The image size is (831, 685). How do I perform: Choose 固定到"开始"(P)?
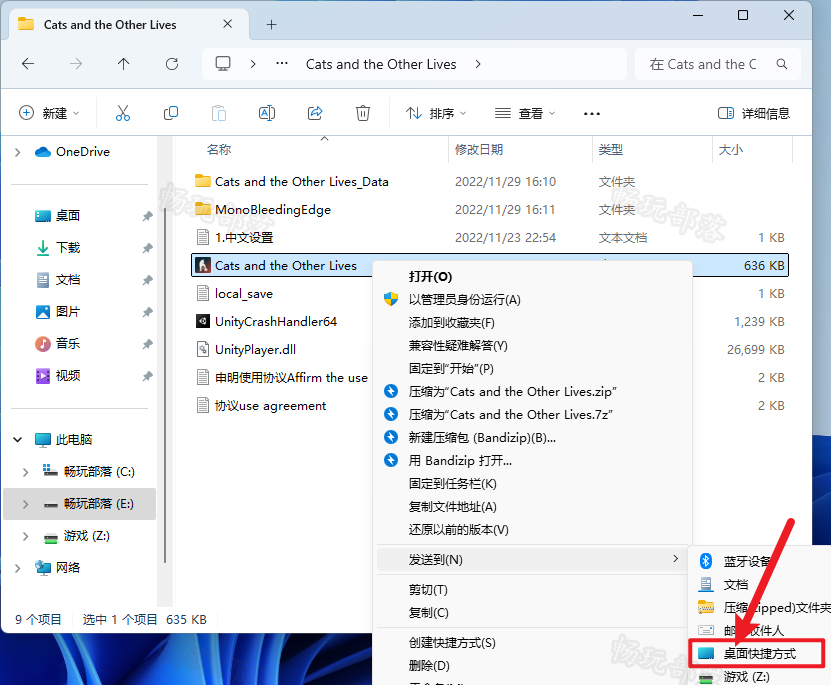point(534,369)
